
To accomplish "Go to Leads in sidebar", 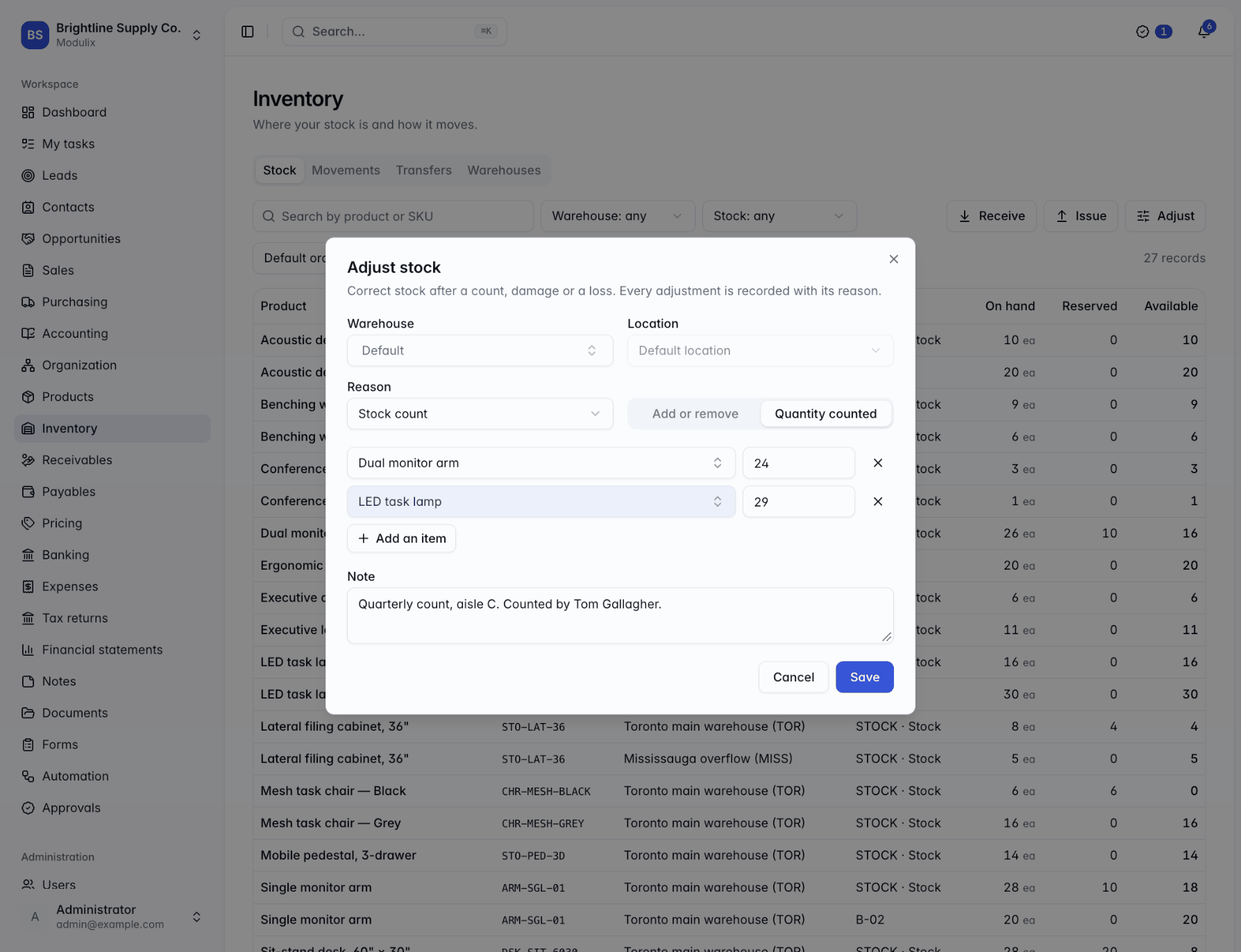I will 112,176.
